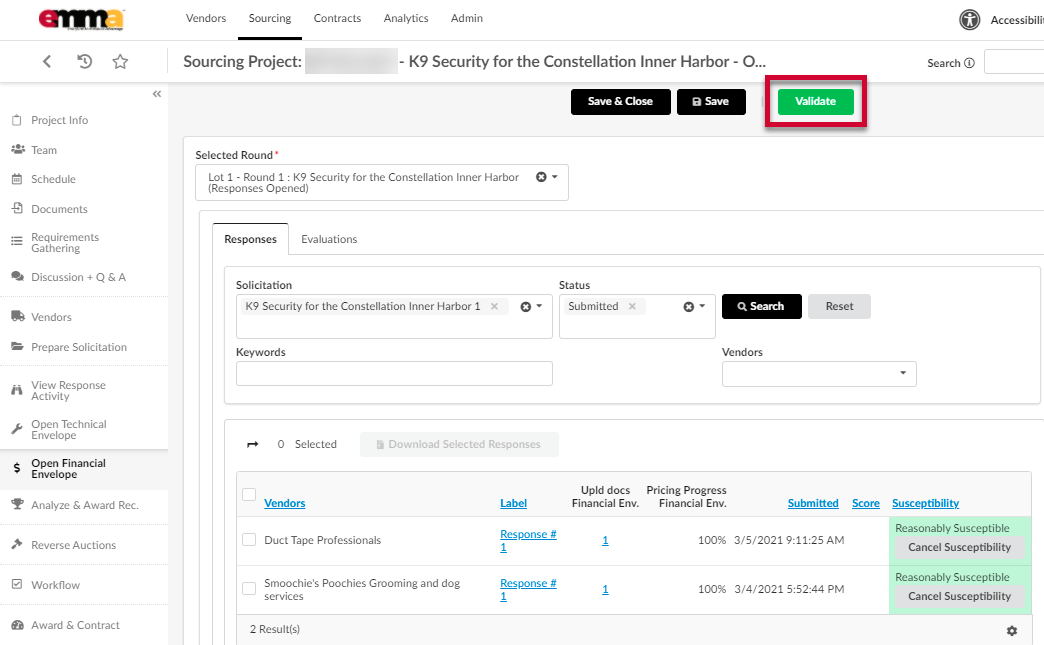Click the Save button

[711, 102]
